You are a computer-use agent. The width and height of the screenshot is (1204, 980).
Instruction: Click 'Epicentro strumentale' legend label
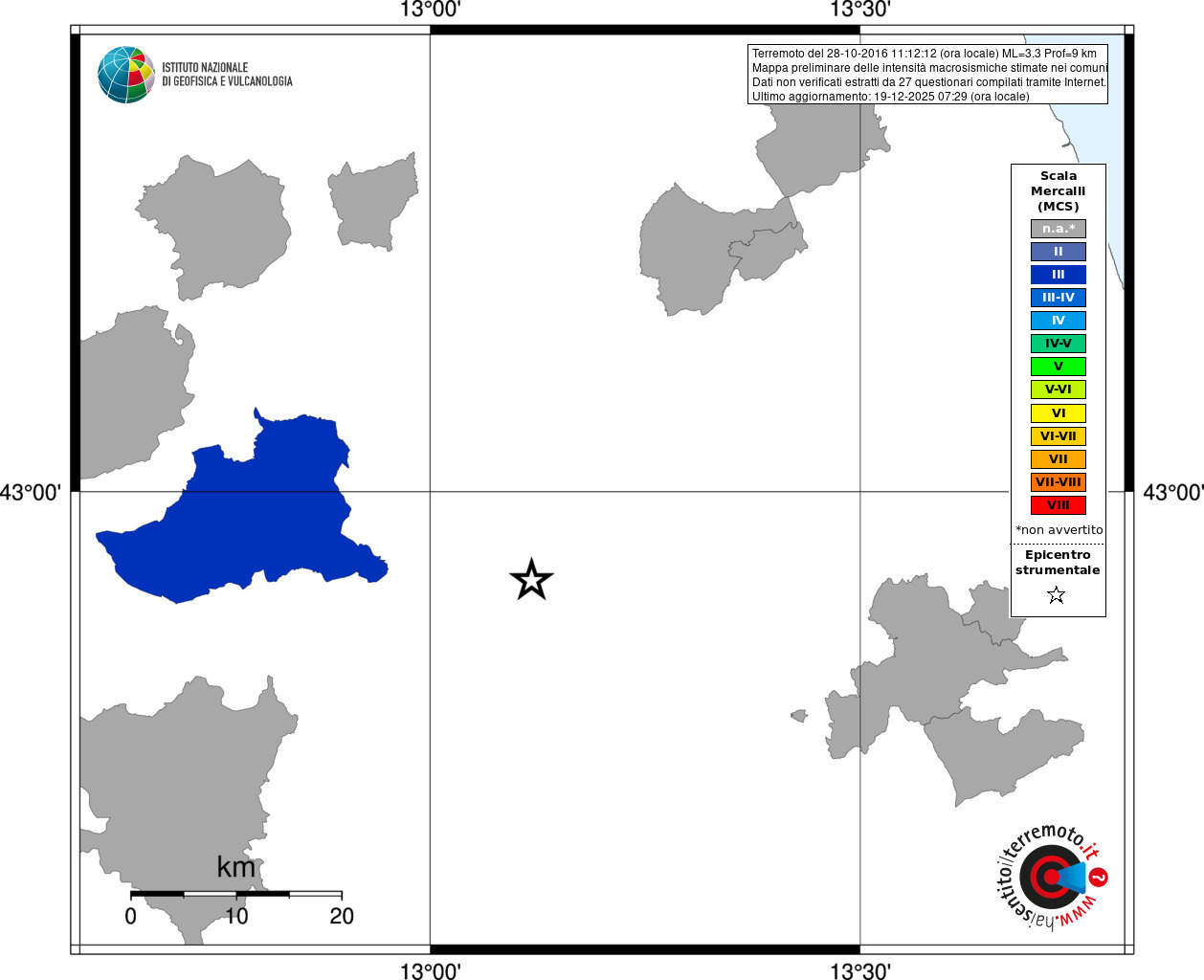(x=1058, y=563)
